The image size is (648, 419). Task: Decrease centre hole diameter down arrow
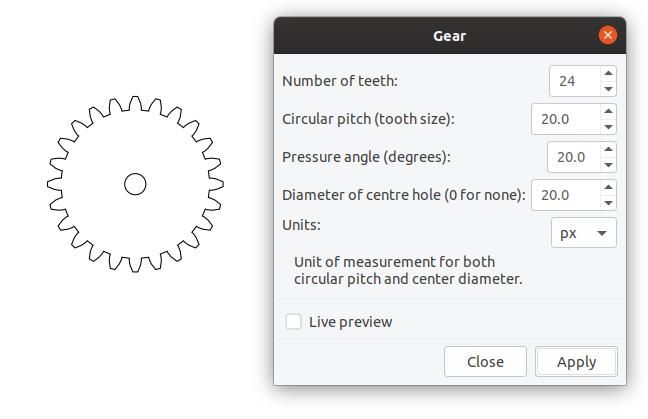click(x=608, y=203)
